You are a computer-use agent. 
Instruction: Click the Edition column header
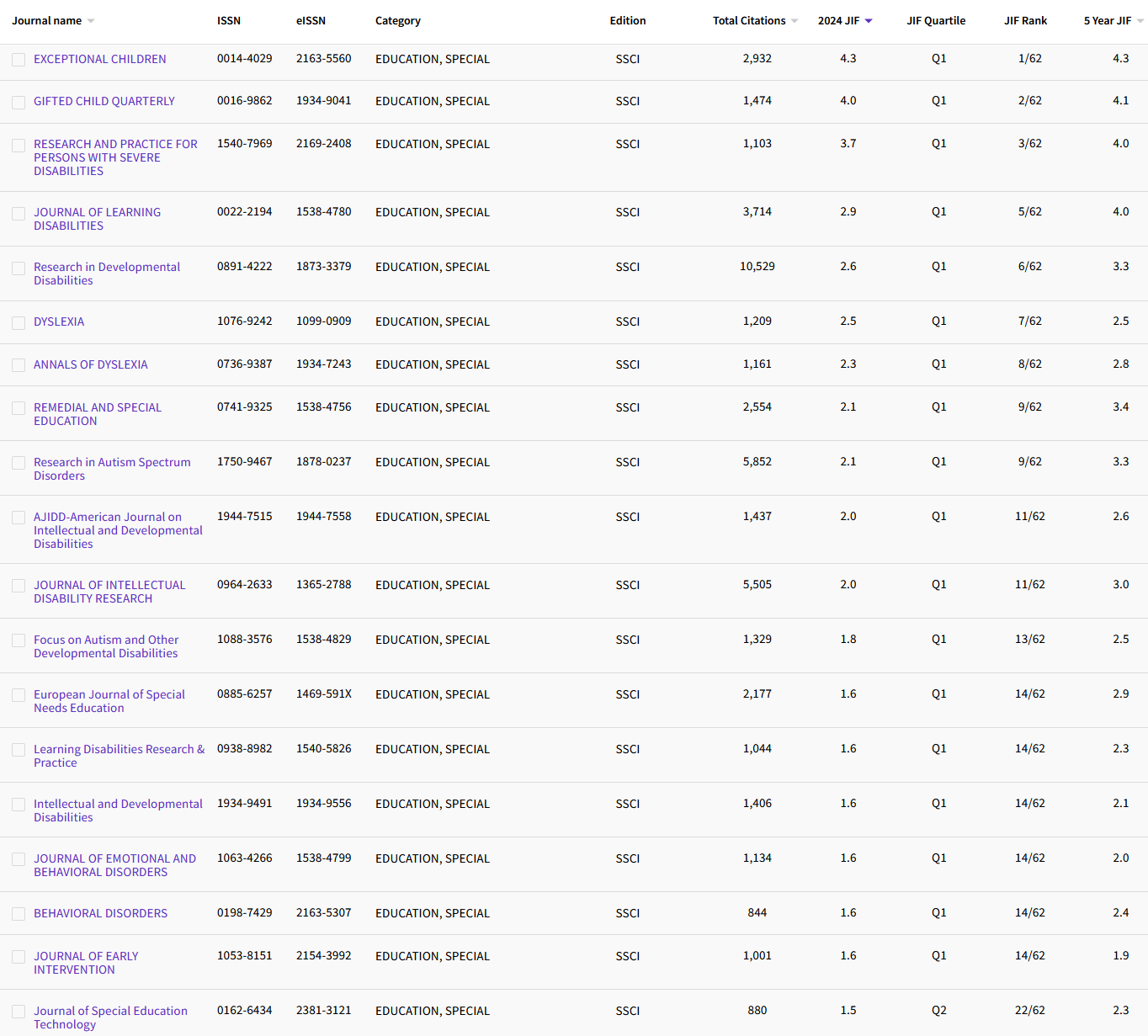[x=628, y=21]
